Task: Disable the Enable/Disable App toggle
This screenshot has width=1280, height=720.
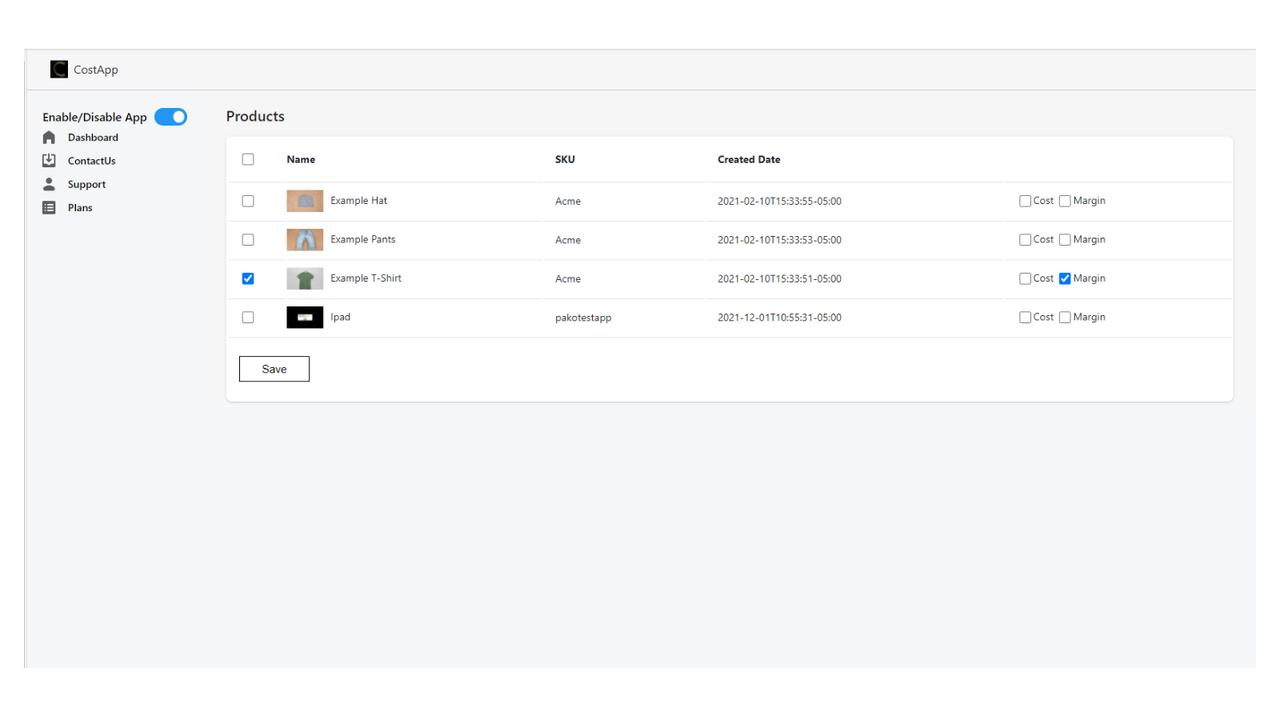Action: tap(171, 116)
